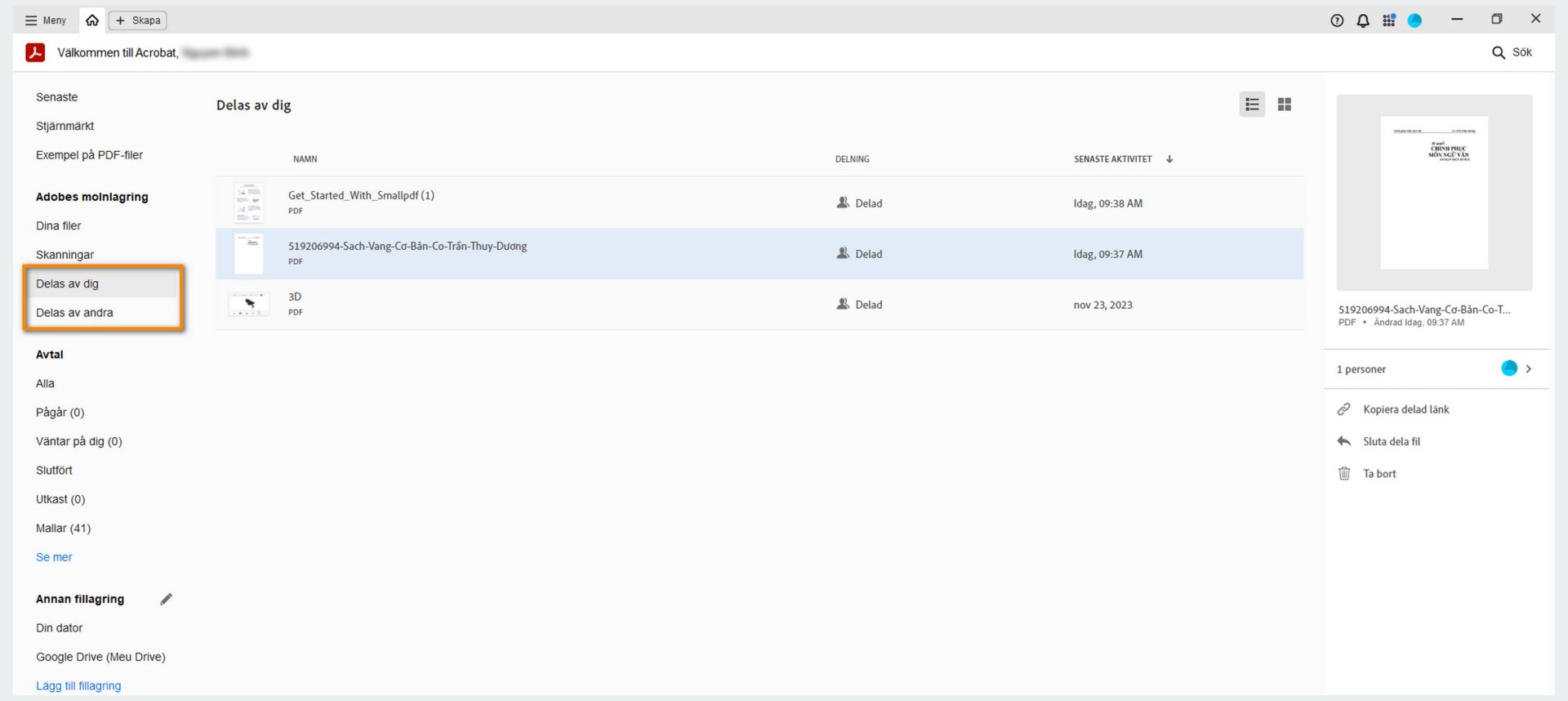The height and width of the screenshot is (701, 1568).
Task: Select the Get_Started_With_Smallpdf (1) file name
Action: point(361,195)
